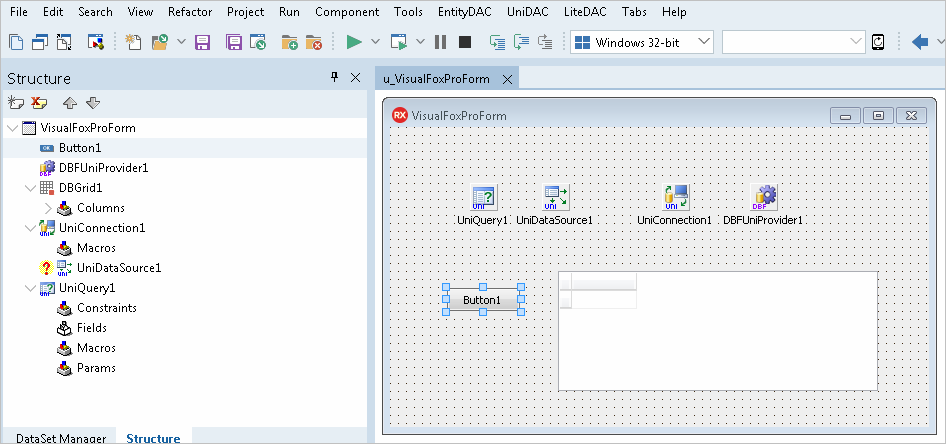946x444 pixels.
Task: Open the EntityDAC menu
Action: 465,11
